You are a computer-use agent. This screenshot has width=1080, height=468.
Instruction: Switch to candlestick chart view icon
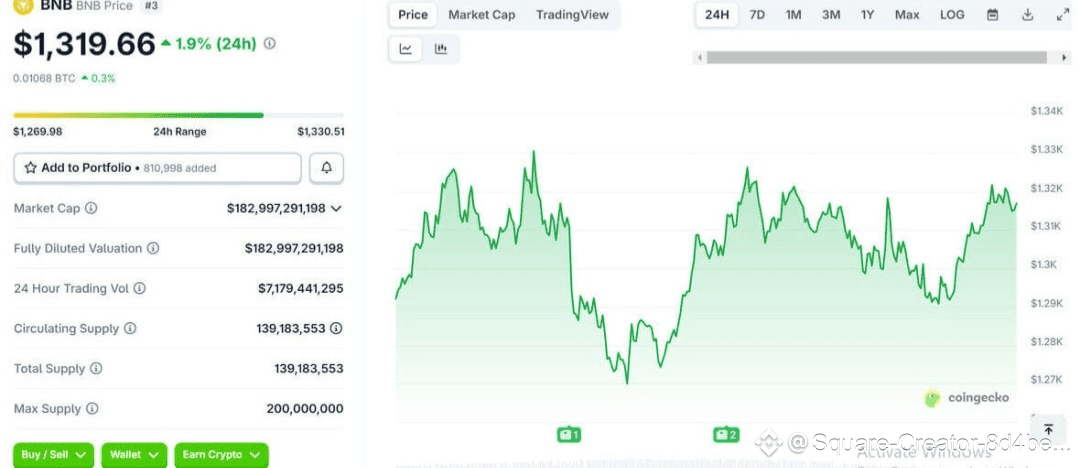pos(441,49)
